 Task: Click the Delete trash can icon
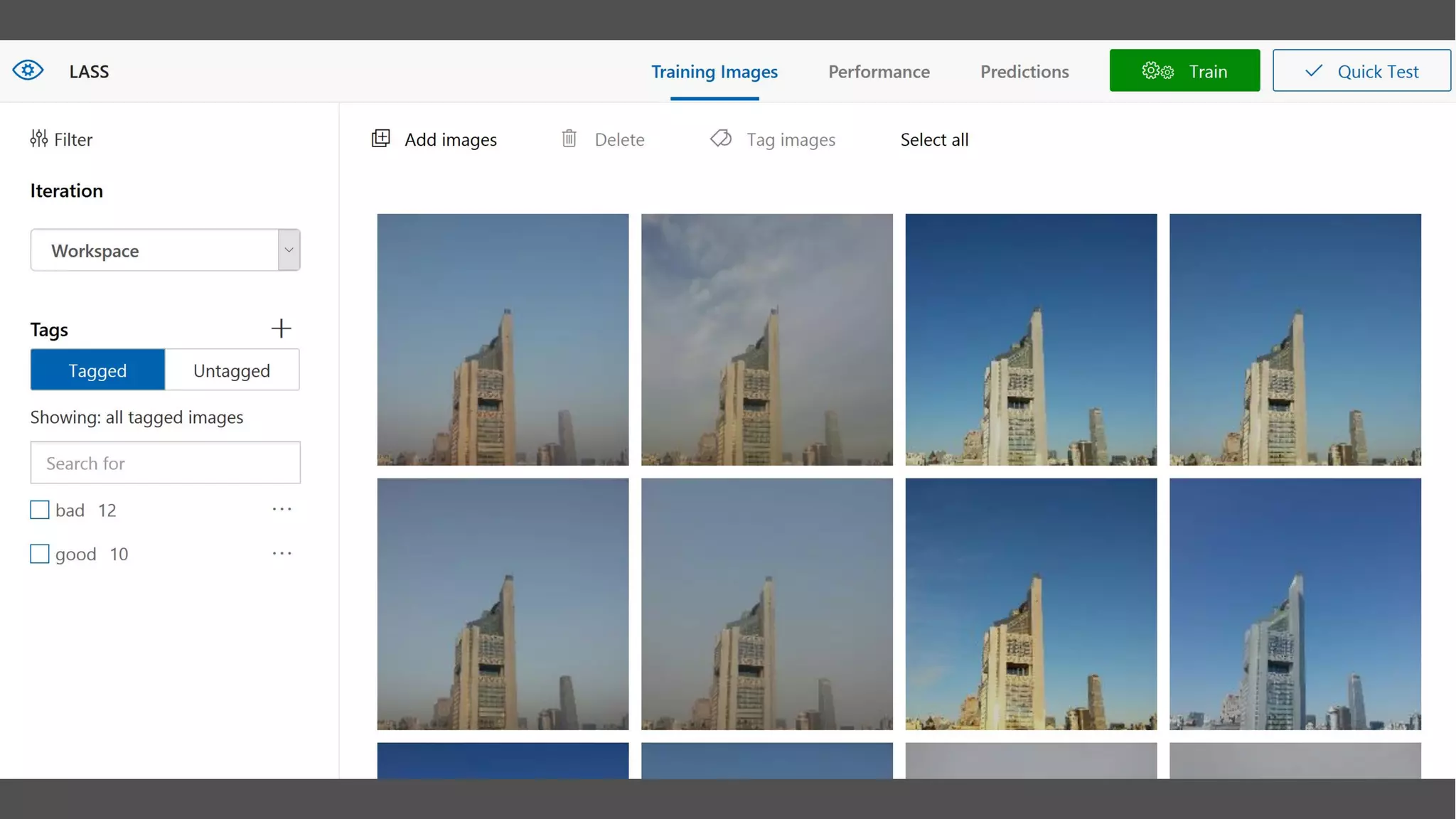[569, 139]
